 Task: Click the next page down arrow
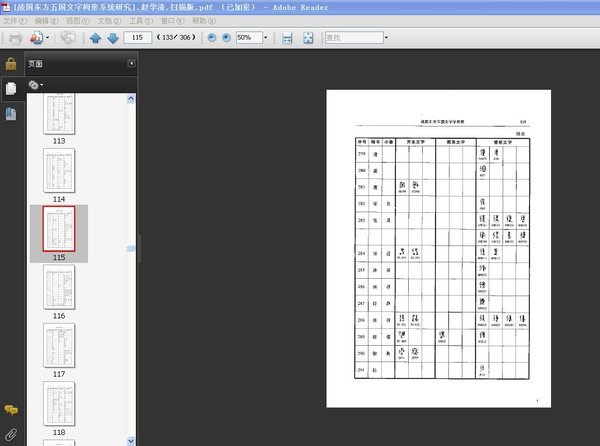tap(113, 38)
